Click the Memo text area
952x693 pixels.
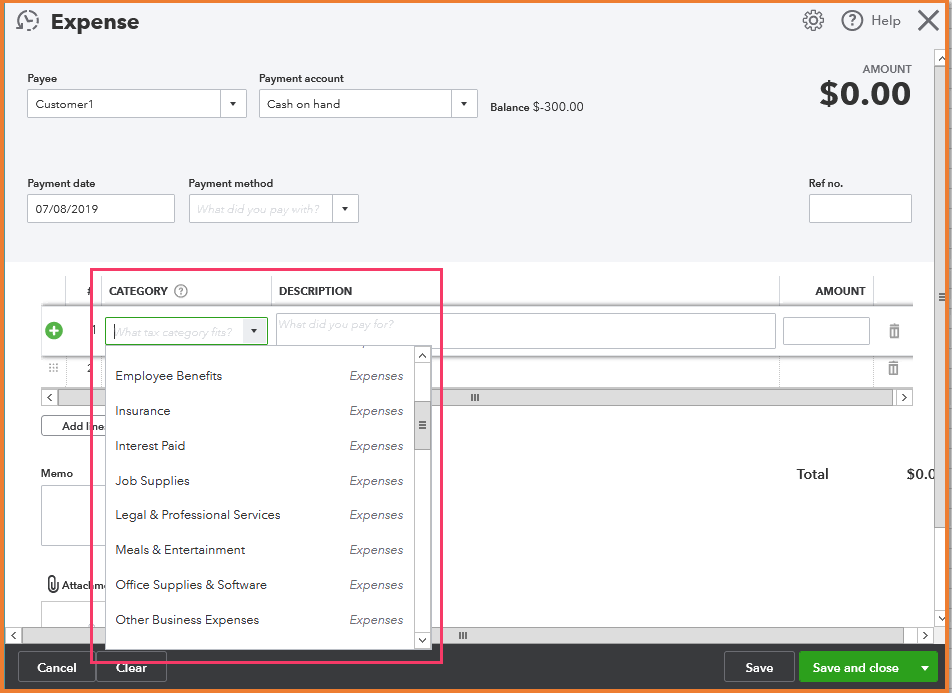click(x=73, y=516)
